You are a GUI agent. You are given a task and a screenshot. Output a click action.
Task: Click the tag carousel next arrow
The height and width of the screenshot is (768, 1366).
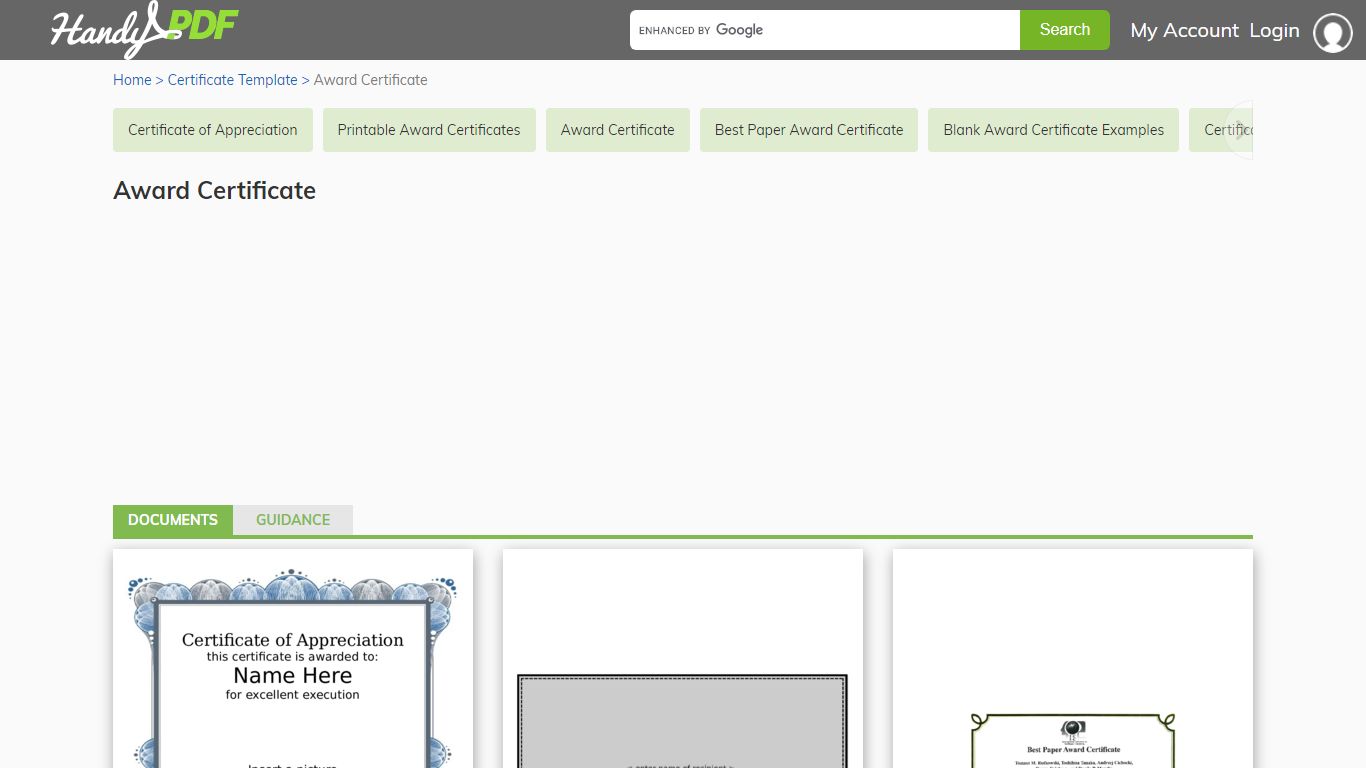click(x=1239, y=130)
